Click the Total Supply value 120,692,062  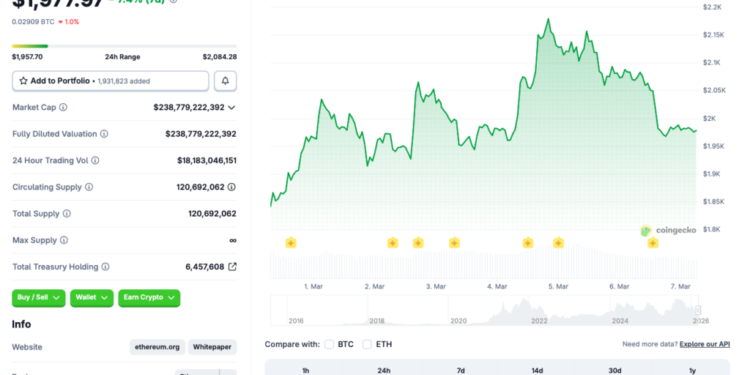(212, 213)
